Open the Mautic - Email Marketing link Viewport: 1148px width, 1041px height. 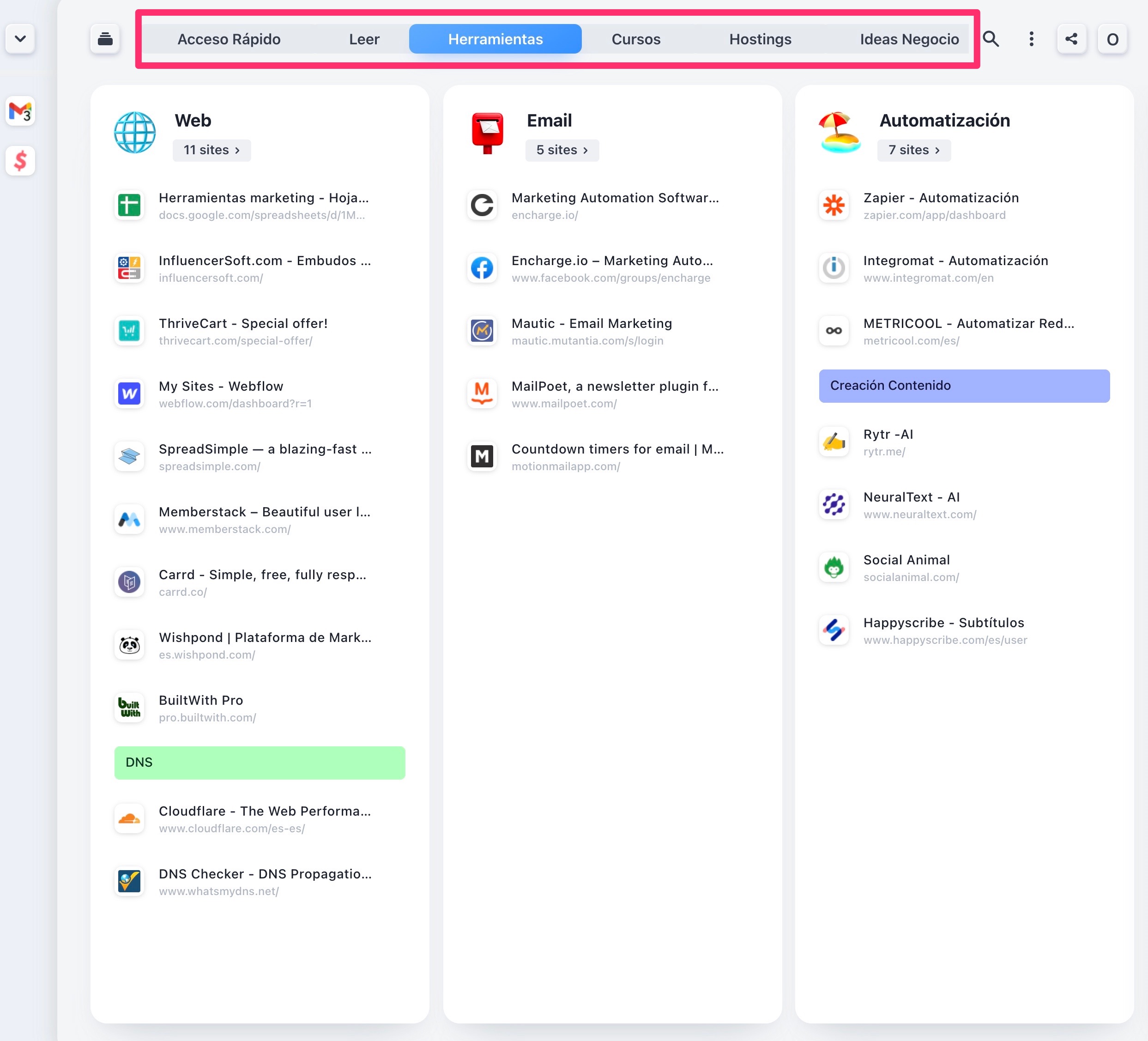[x=592, y=323]
